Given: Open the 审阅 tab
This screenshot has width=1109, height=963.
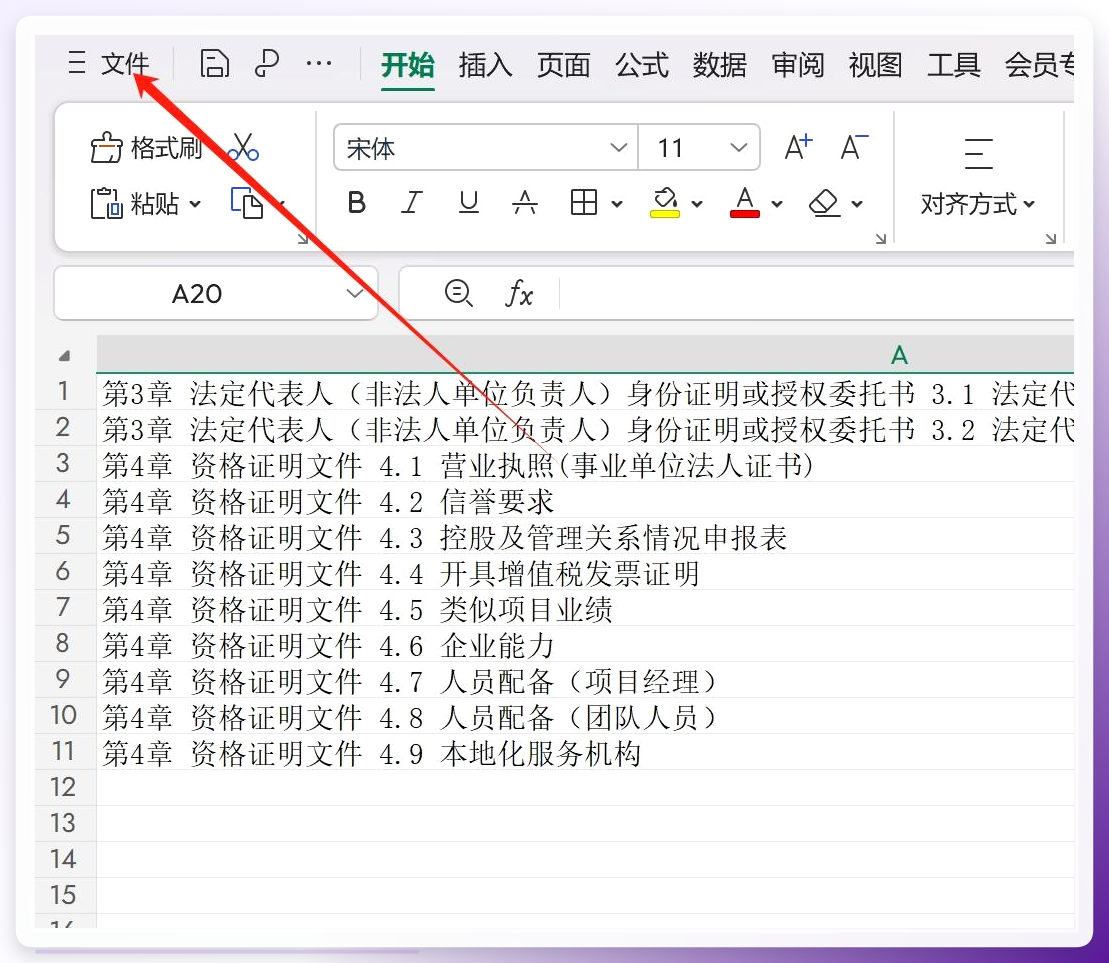Looking at the screenshot, I should [x=798, y=65].
